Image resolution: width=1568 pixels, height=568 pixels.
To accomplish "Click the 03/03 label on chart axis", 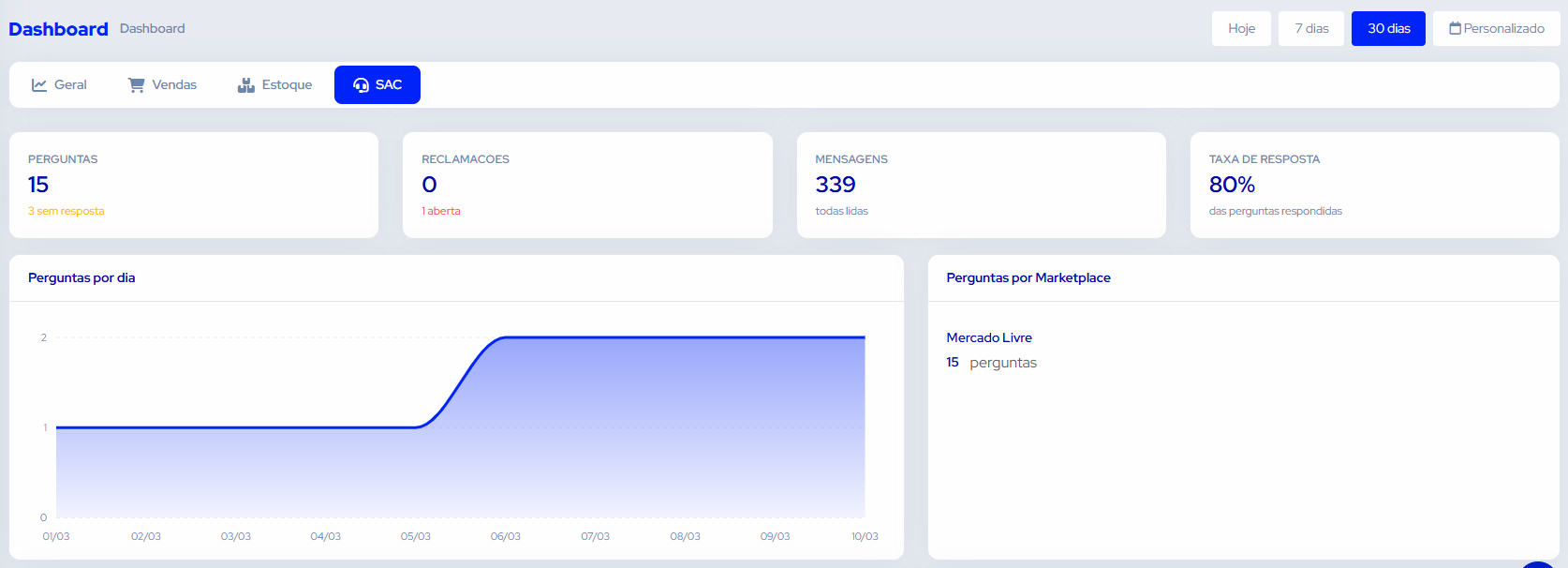I will point(236,537).
